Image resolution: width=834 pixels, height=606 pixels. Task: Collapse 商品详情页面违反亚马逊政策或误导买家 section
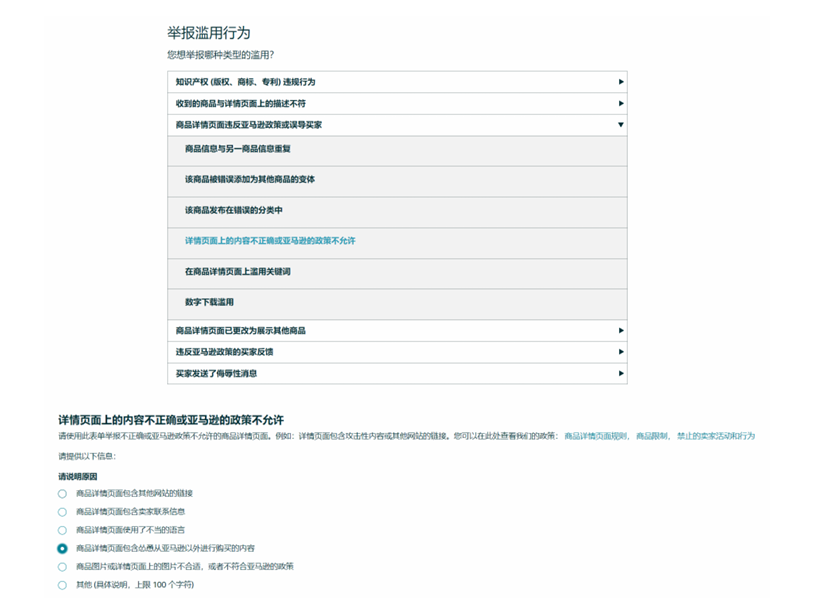click(397, 125)
